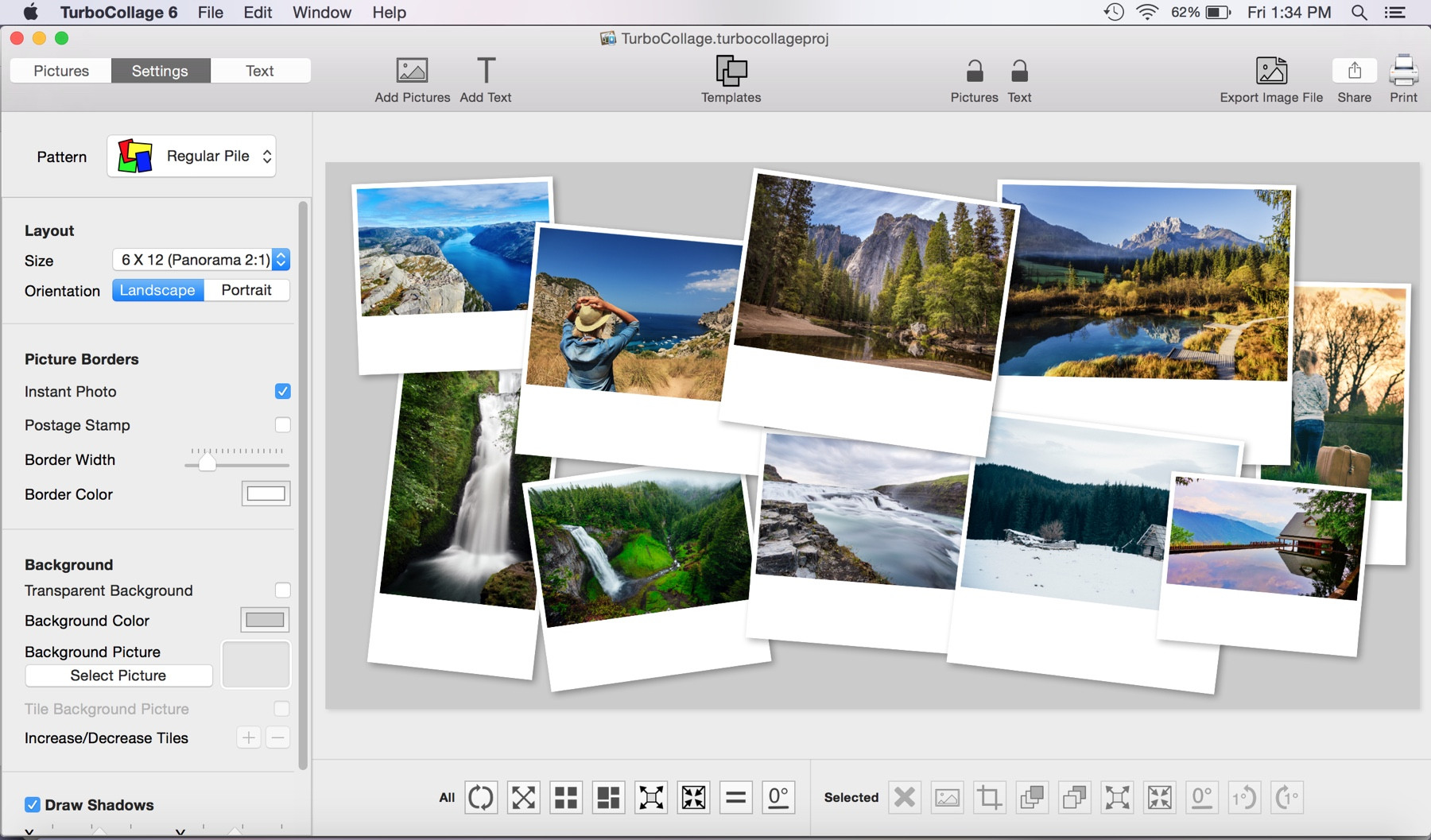Switch to the Settings tab
Screen dimensions: 1431x840
point(161,71)
